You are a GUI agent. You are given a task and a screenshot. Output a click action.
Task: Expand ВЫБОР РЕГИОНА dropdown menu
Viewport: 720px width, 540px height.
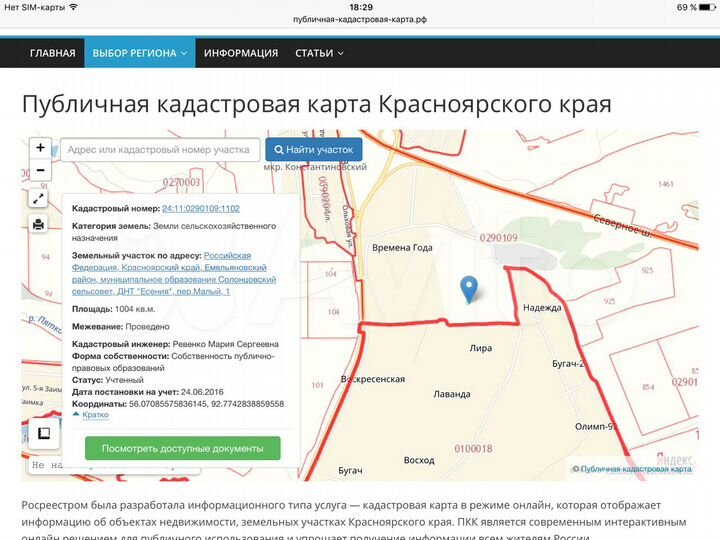(140, 53)
